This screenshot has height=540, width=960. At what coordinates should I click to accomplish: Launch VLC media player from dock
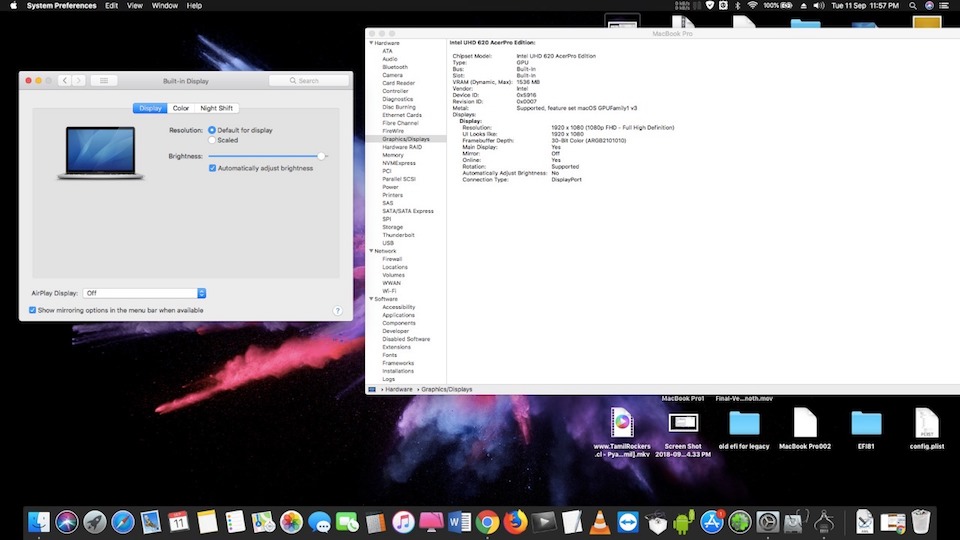[599, 521]
